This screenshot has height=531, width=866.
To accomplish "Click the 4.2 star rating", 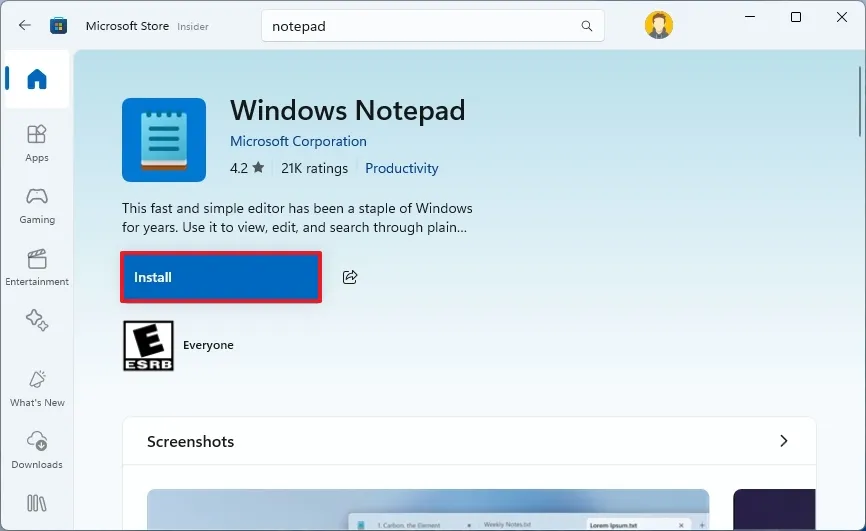I will [247, 168].
